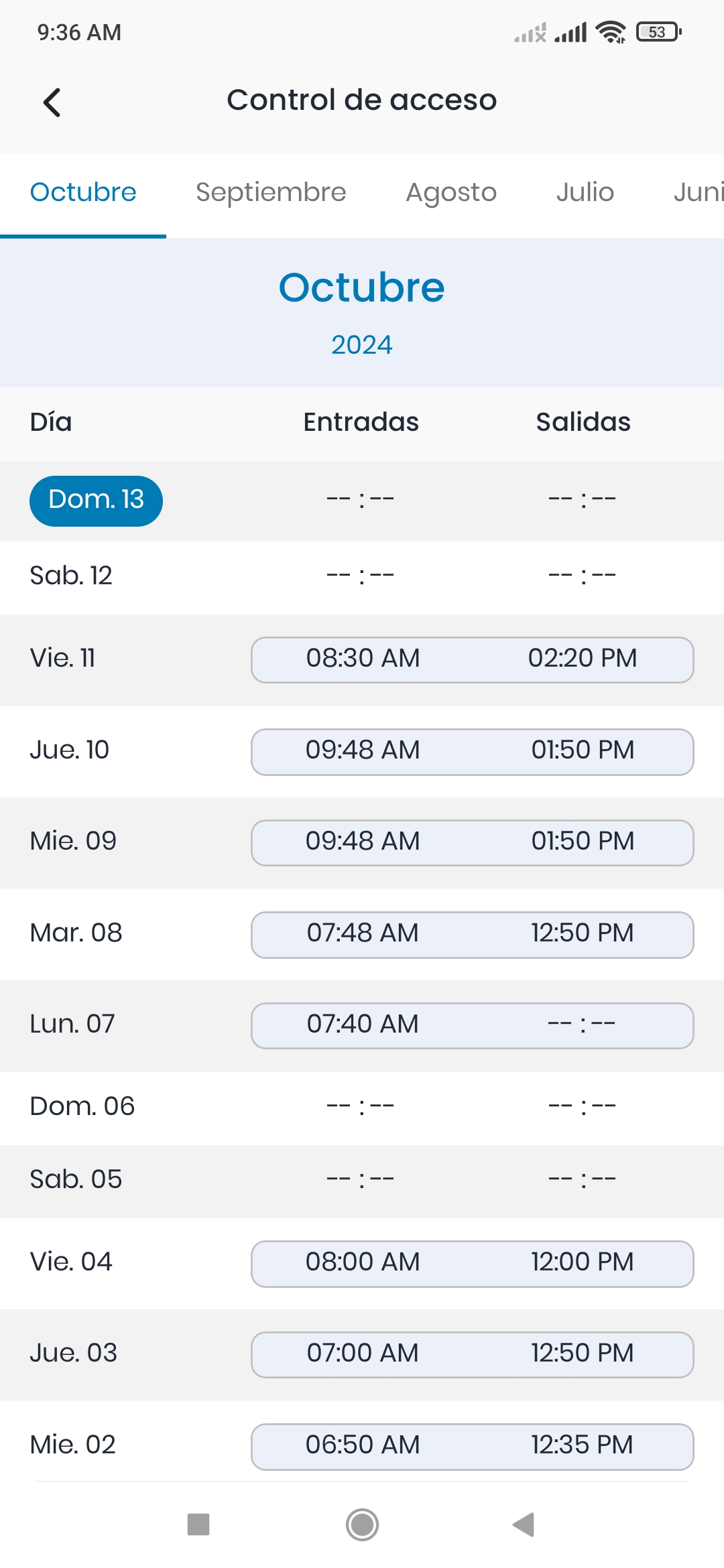Switch to the Septiembre tab
This screenshot has height=1568, width=724.
(271, 192)
